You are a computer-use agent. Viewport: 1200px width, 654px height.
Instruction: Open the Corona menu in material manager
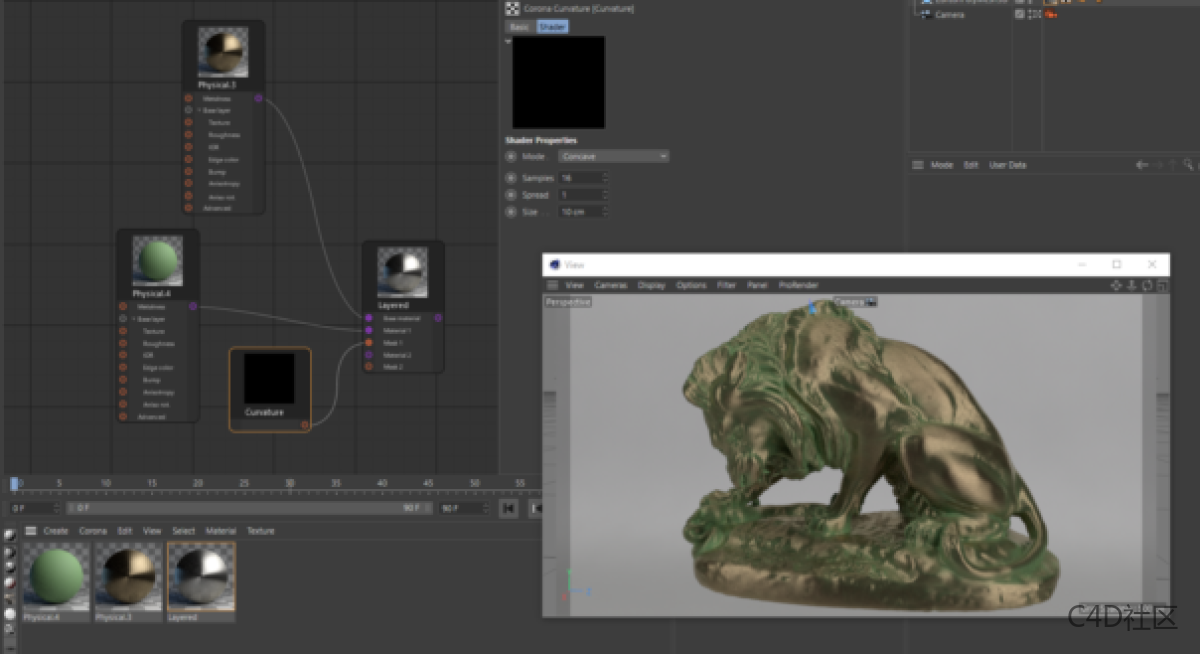(x=93, y=531)
